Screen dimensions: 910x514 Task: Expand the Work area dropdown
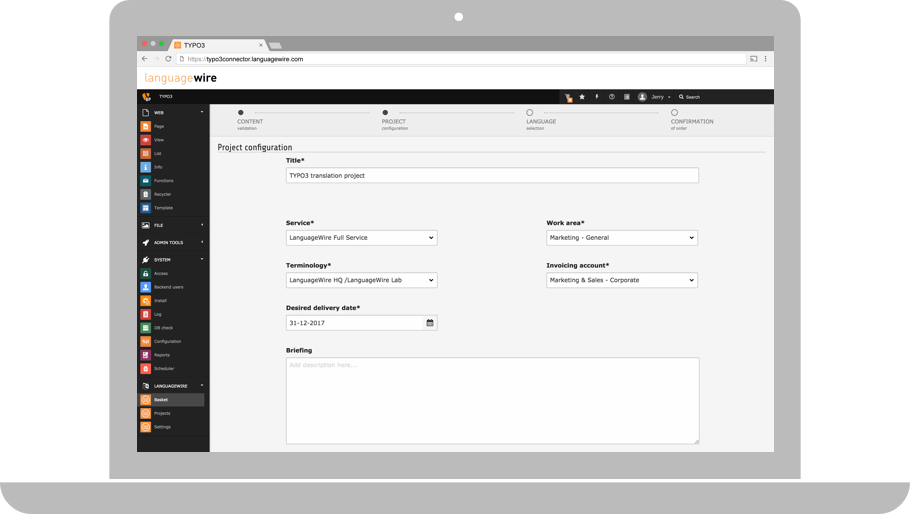click(621, 238)
